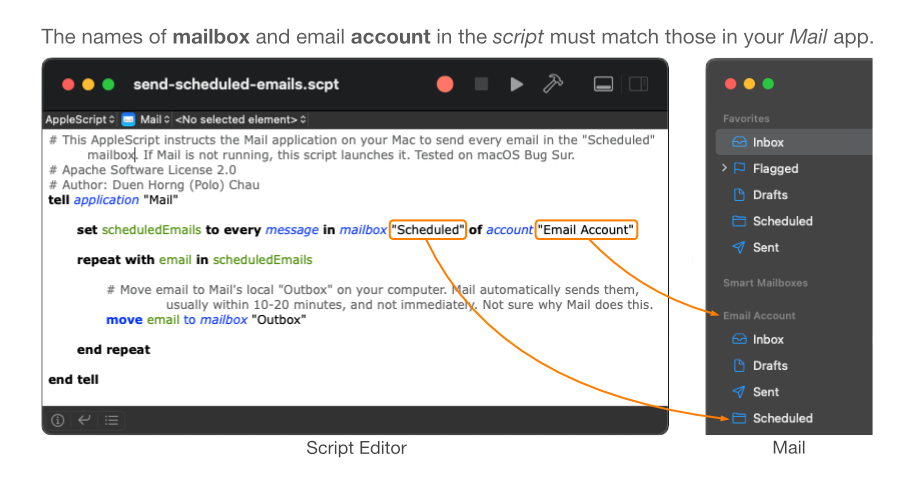Toggle the right sidebar pane icon
Image resolution: width=914 pixels, height=478 pixels.
(x=639, y=85)
